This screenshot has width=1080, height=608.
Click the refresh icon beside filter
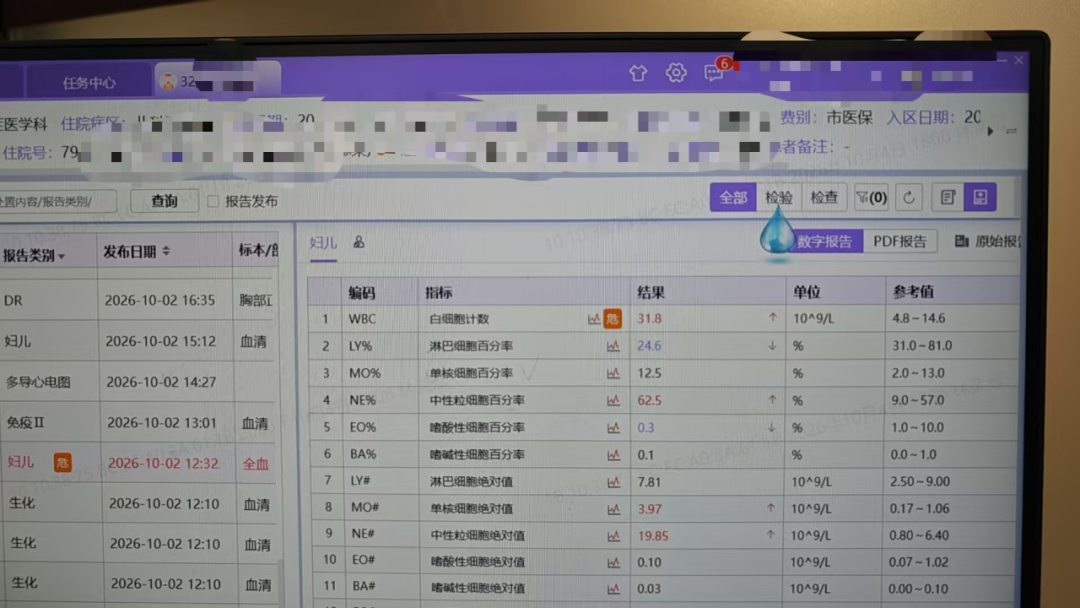tap(908, 198)
